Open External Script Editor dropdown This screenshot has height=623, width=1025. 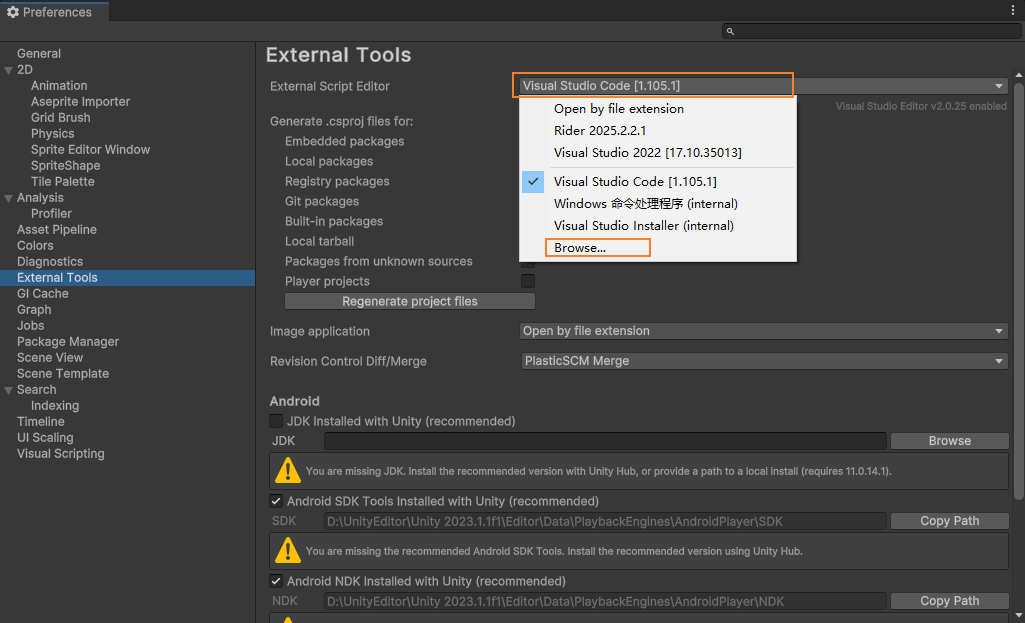[764, 86]
